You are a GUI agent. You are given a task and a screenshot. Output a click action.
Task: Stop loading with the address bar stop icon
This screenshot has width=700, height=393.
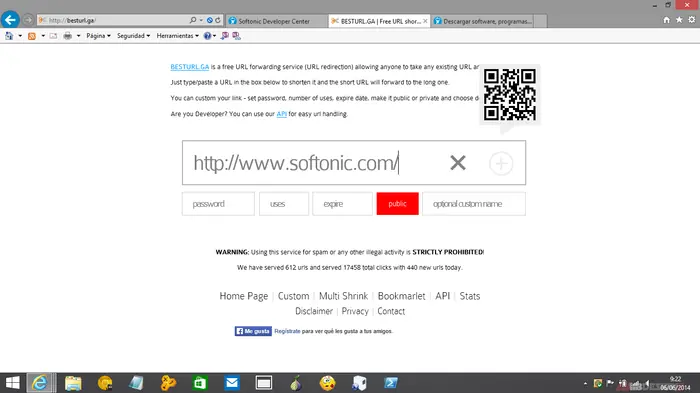pos(210,20)
